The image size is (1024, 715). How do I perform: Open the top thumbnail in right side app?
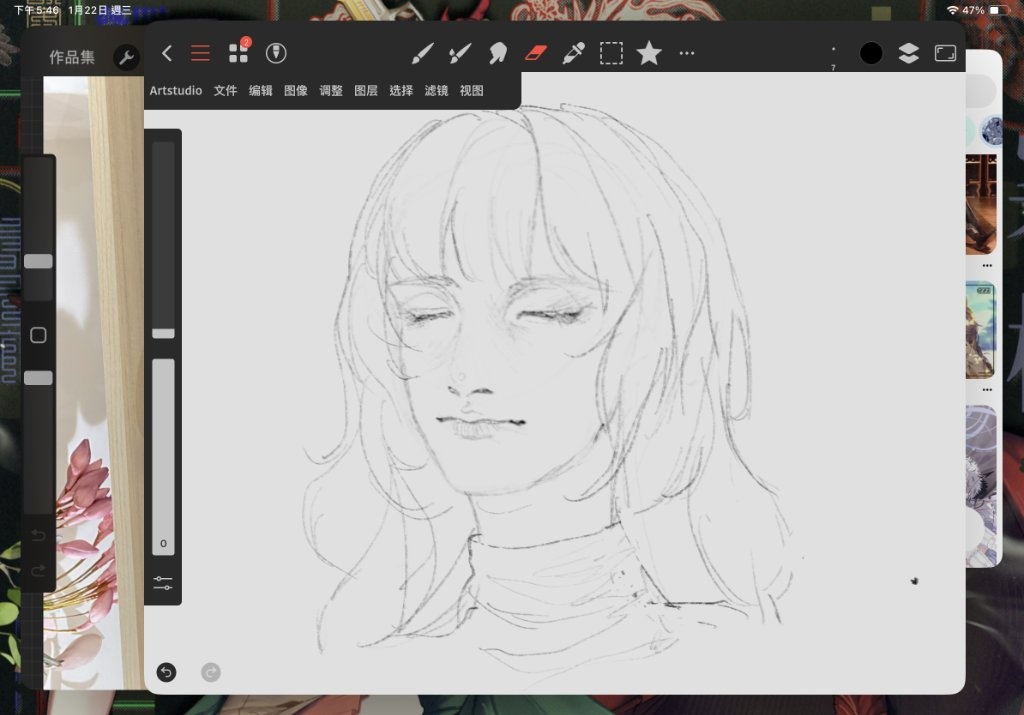coord(981,204)
